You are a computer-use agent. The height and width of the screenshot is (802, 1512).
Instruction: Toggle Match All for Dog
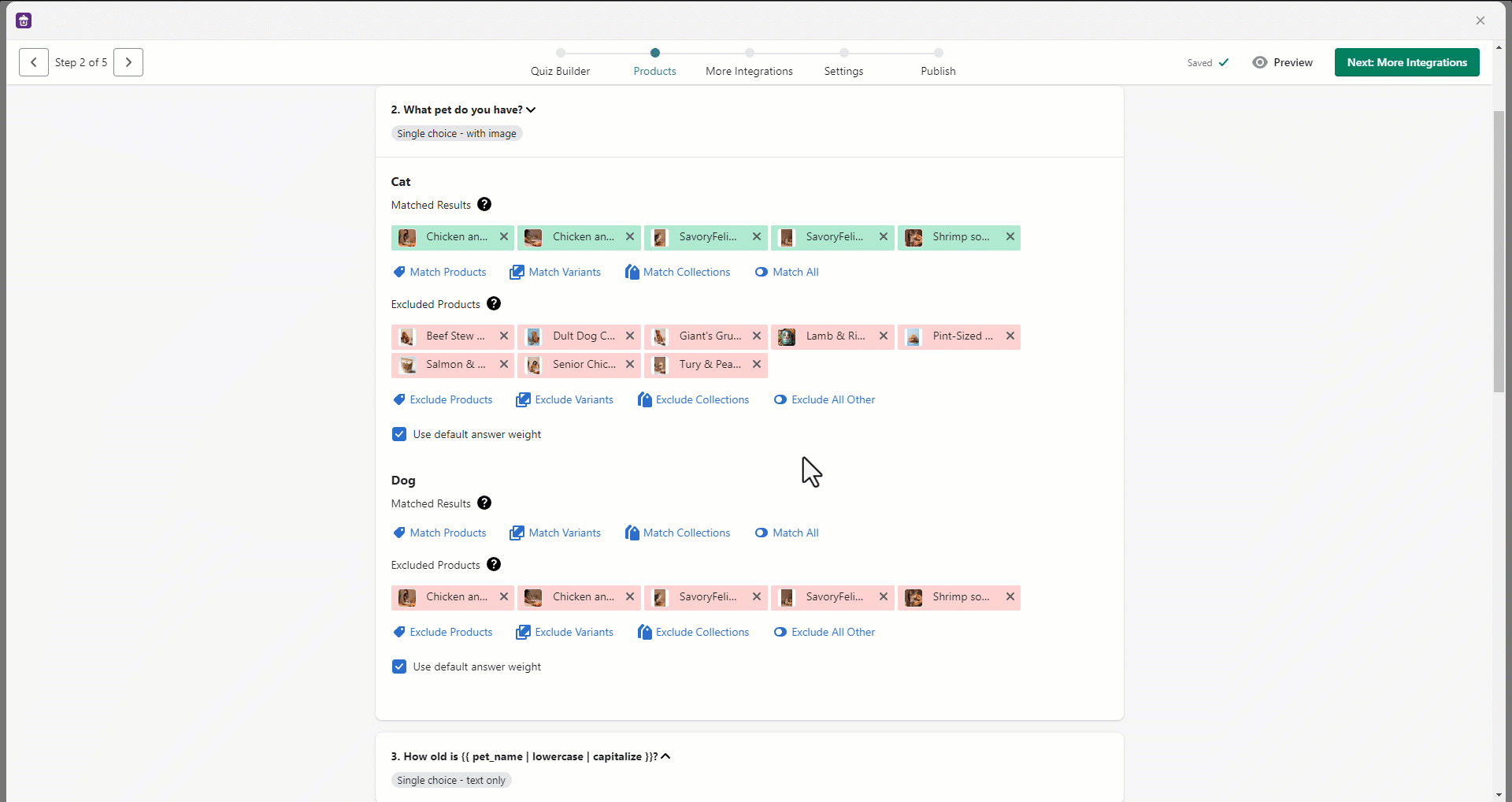tap(787, 533)
